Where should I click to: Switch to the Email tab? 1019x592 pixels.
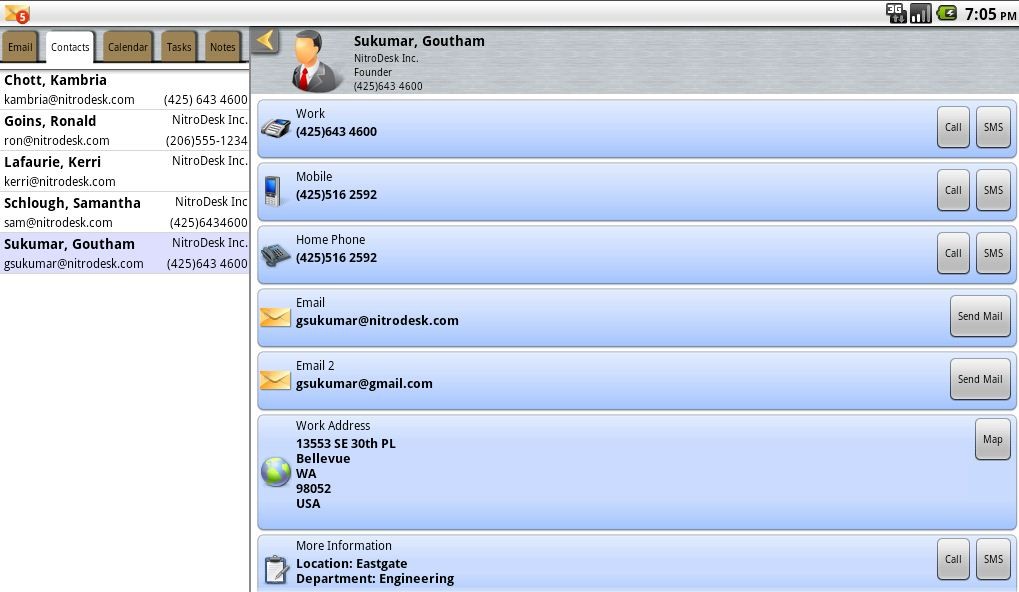click(x=20, y=47)
